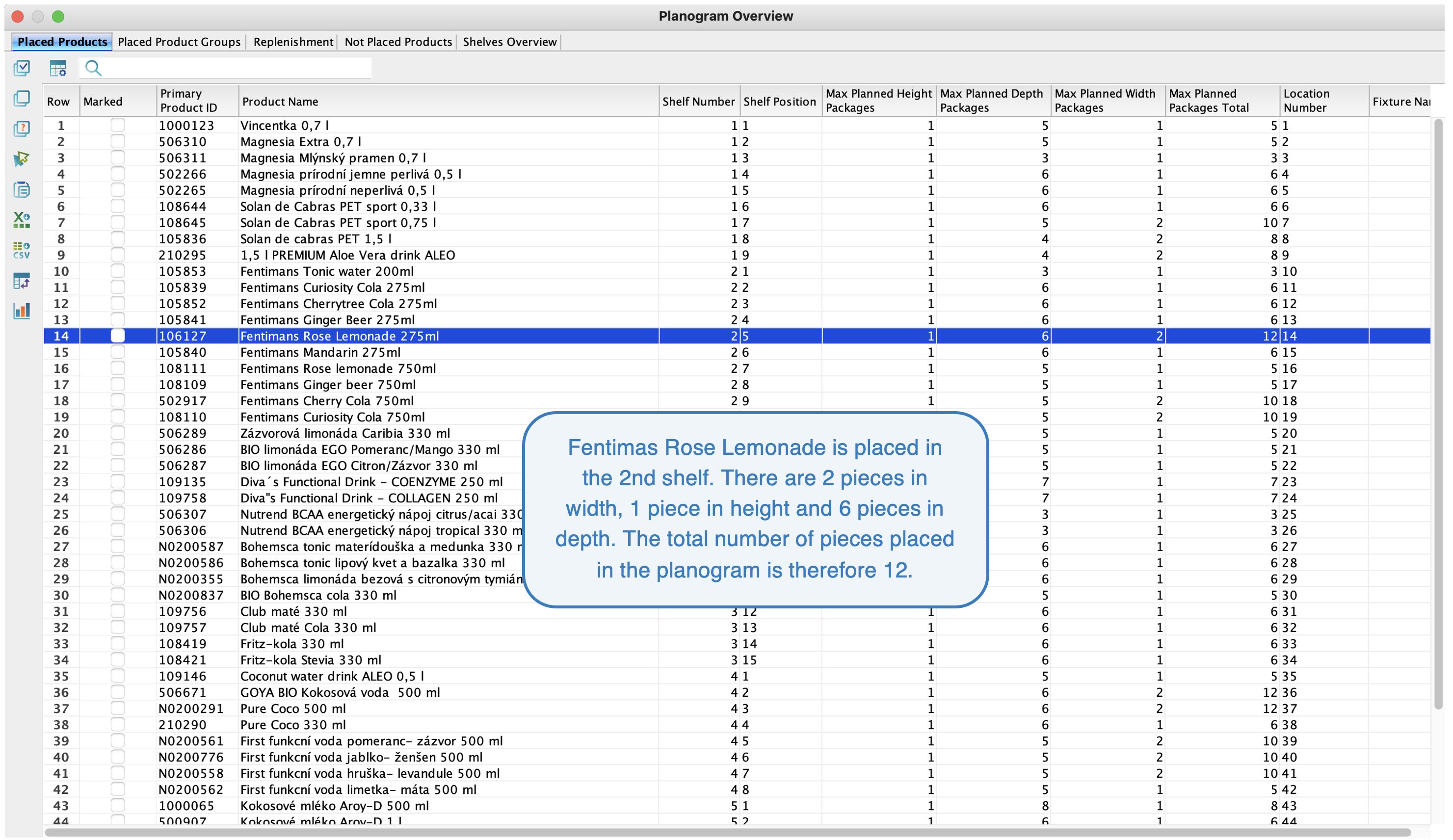The width and height of the screenshot is (1453, 840).
Task: Mark checkbox for Vincentka 0,7 l
Action: [118, 125]
